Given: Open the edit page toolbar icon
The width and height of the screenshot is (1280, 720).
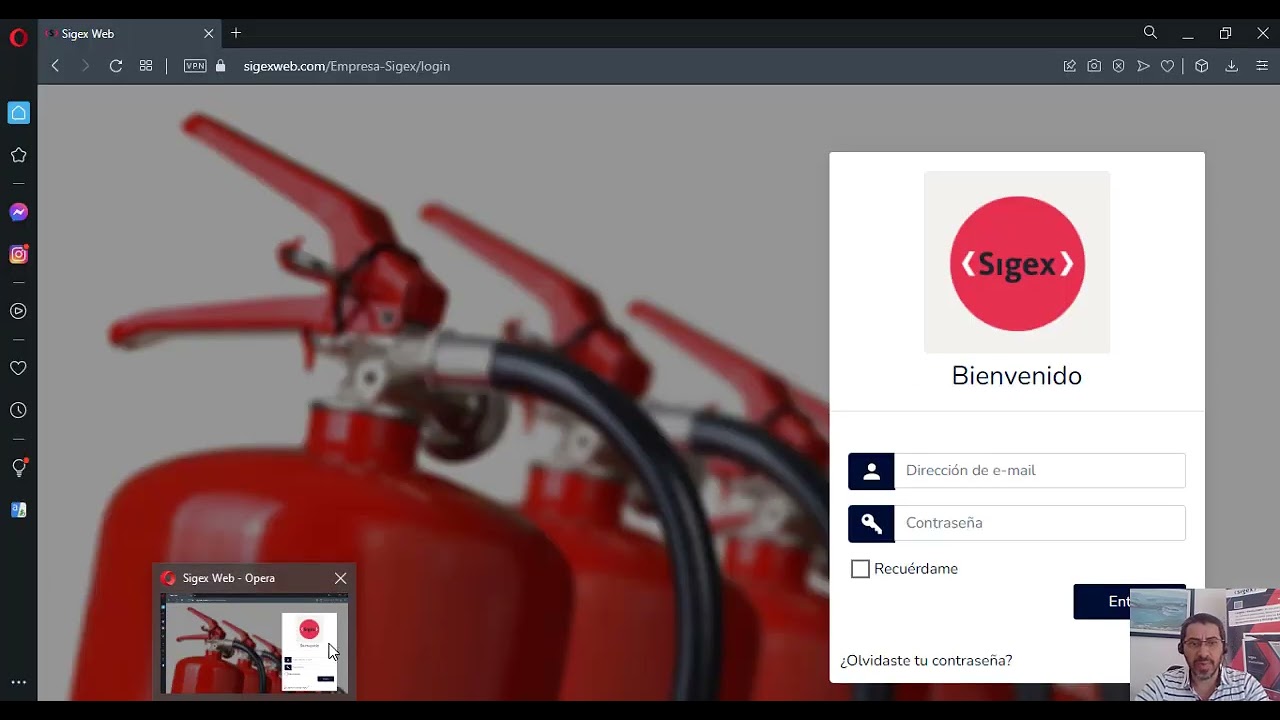Looking at the screenshot, I should pyautogui.click(x=1069, y=66).
